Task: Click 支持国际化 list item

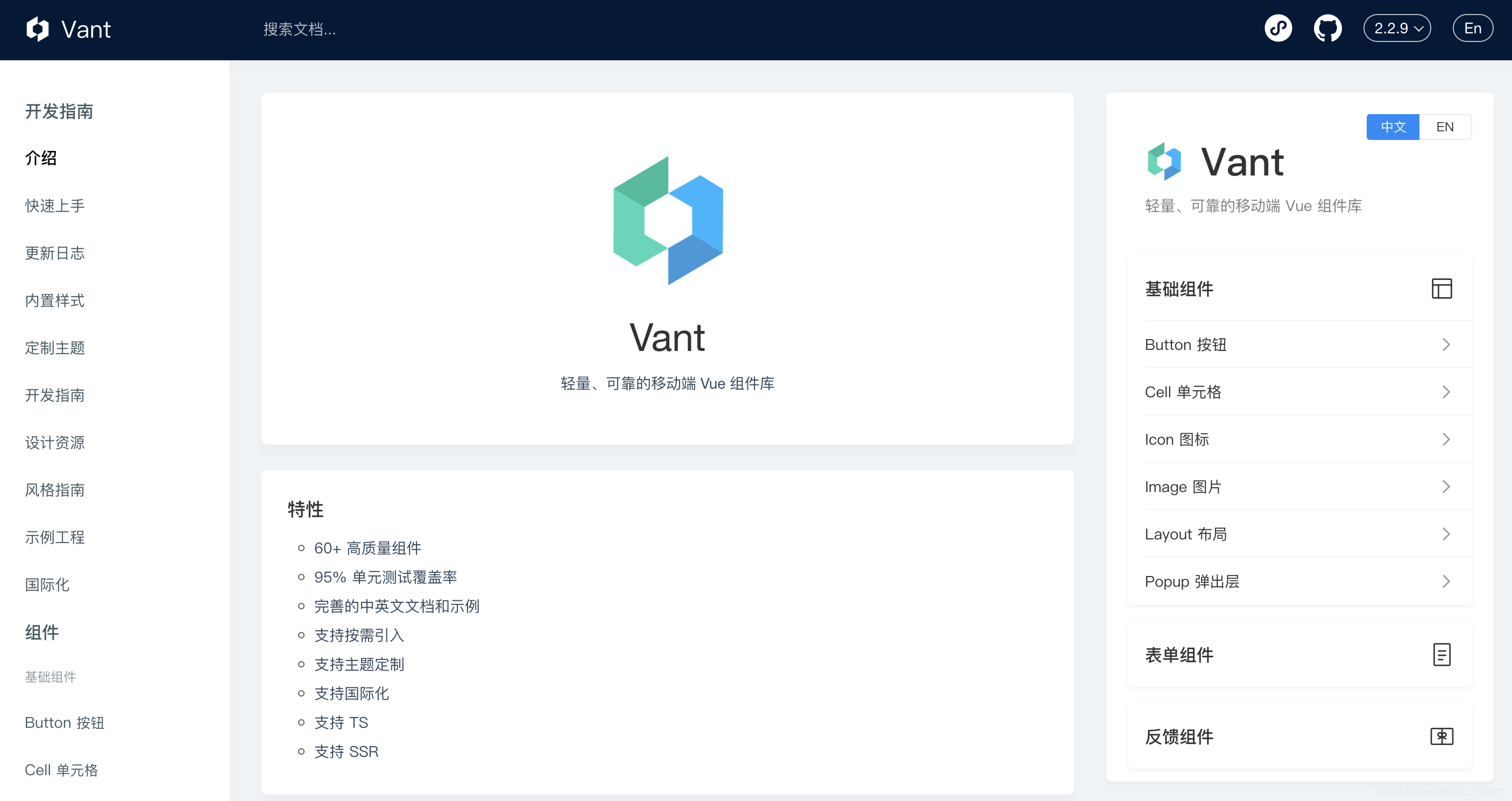Action: (x=351, y=693)
